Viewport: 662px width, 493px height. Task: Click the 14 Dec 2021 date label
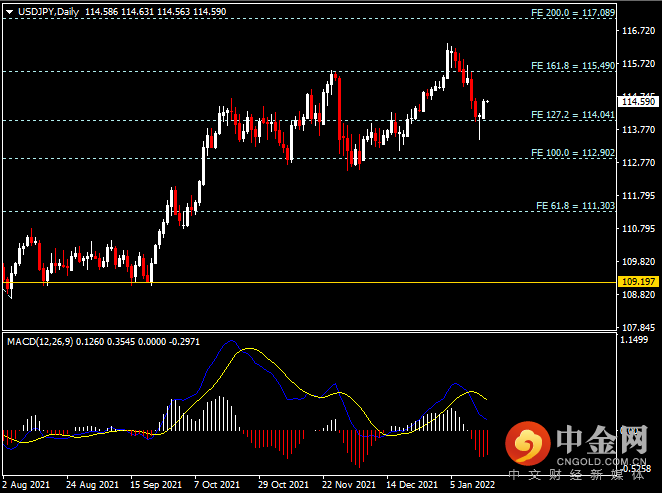pos(412,485)
